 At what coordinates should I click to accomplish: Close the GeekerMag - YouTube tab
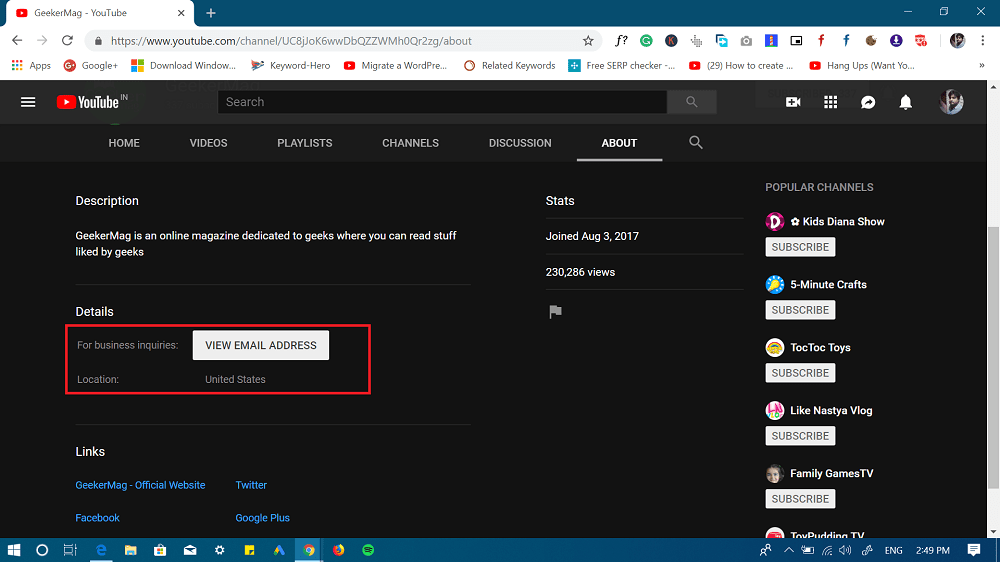(x=181, y=13)
